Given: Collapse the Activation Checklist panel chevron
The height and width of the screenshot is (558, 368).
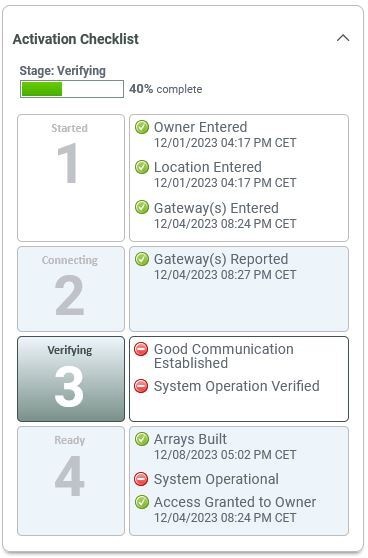Looking at the screenshot, I should coord(343,38).
